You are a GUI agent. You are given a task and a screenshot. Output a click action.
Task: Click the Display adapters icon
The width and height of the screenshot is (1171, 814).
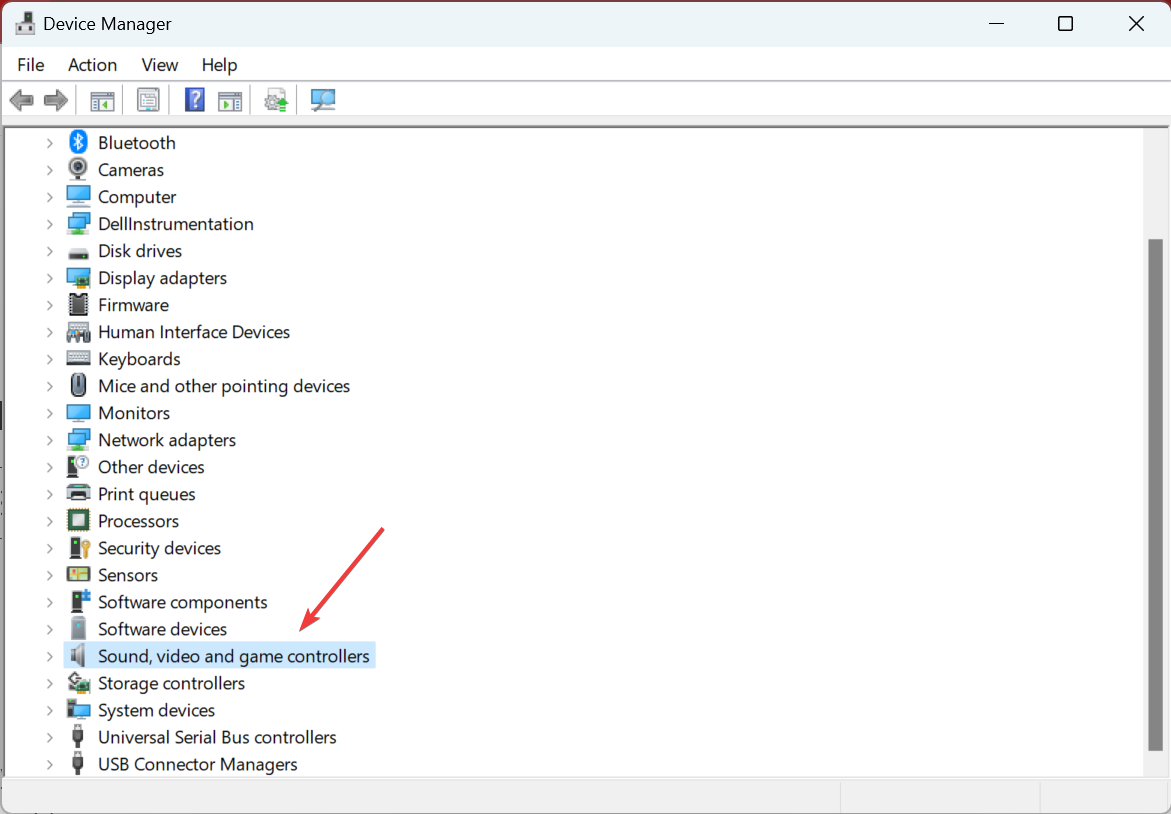[78, 278]
